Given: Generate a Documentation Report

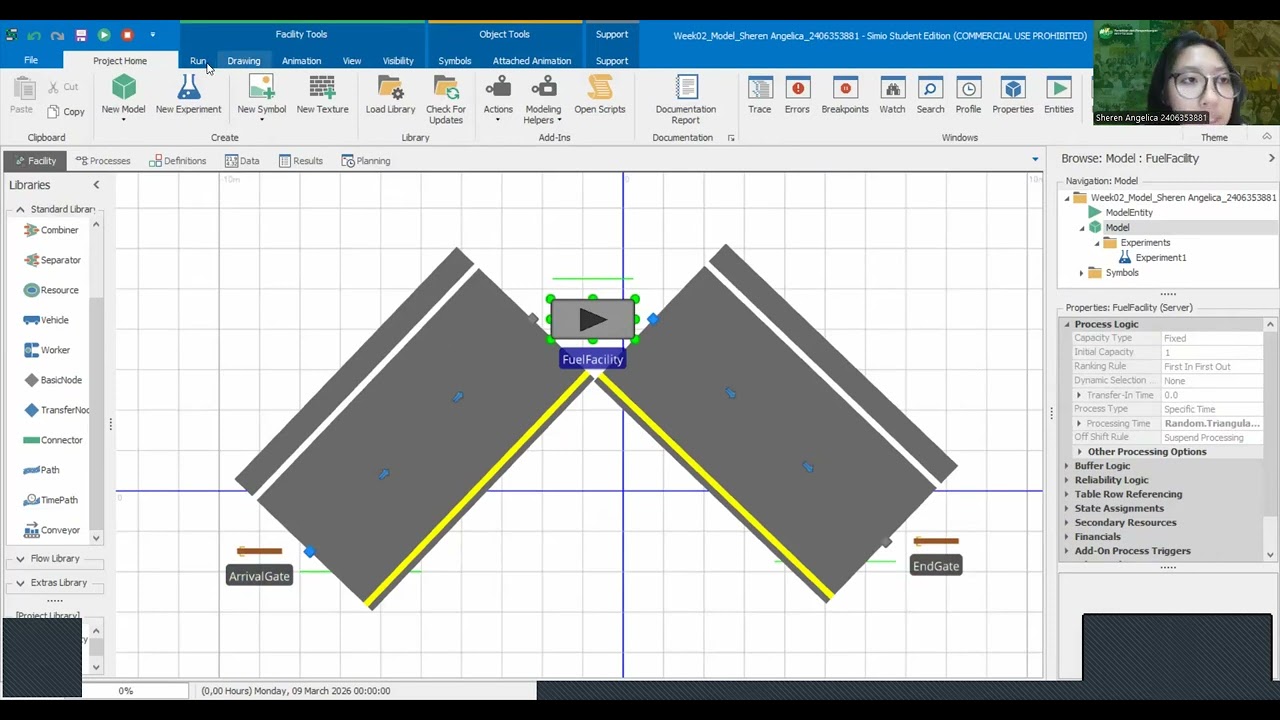Looking at the screenshot, I should (x=686, y=99).
